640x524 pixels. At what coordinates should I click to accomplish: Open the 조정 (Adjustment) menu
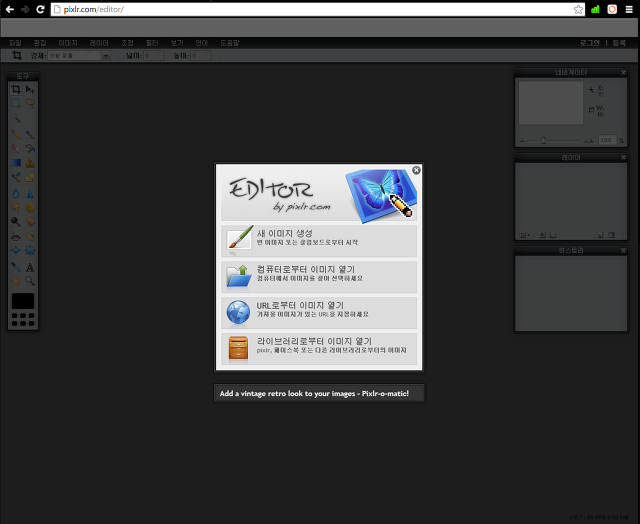point(127,43)
